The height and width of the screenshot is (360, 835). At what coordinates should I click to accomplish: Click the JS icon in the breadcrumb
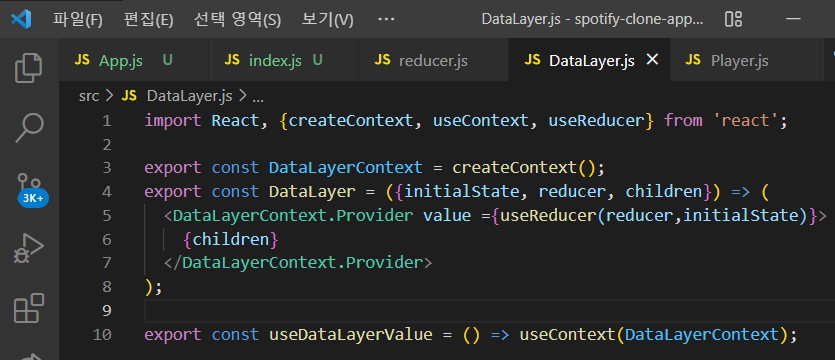click(129, 96)
